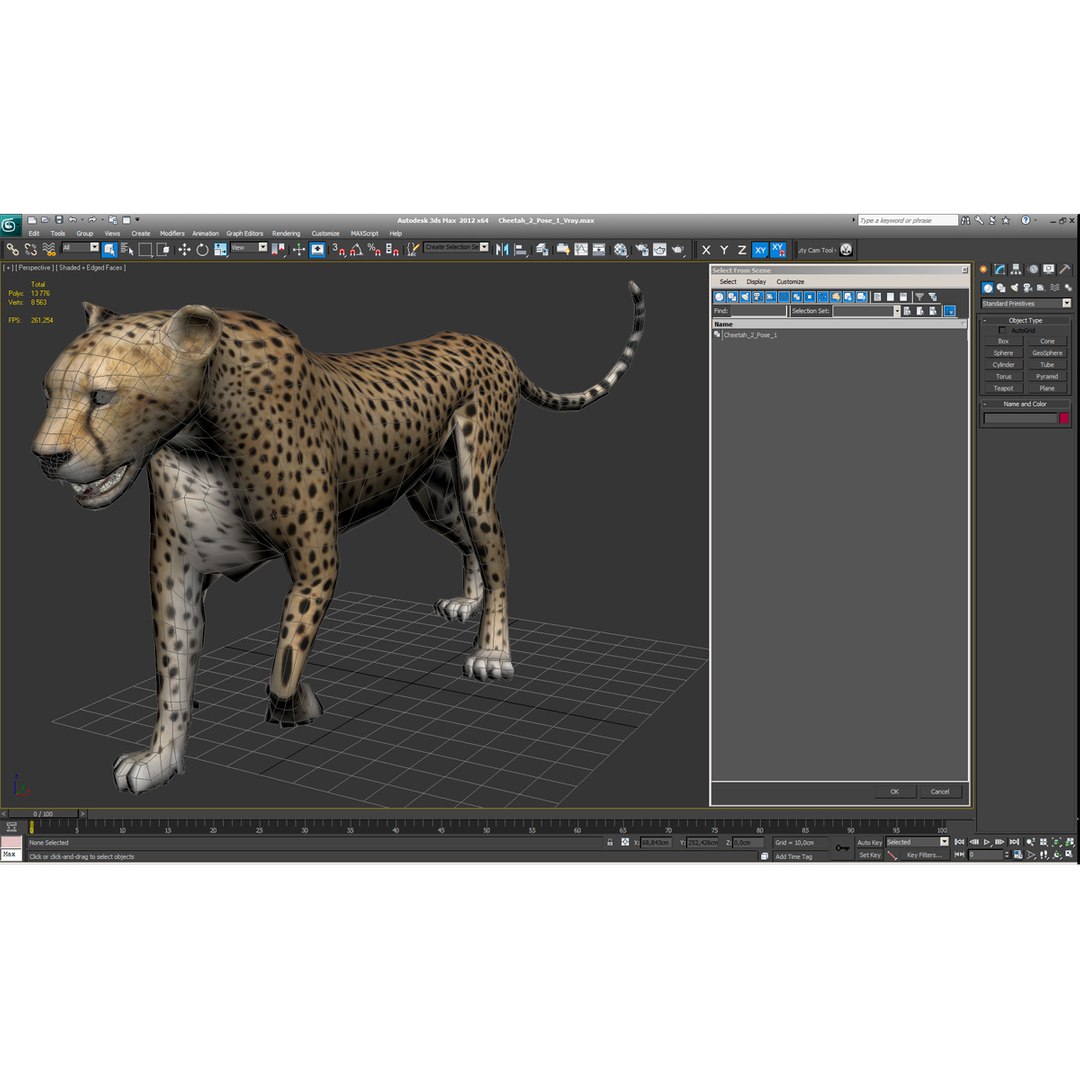1080x1080 pixels.
Task: Toggle Spinner Snap icon
Action: 392,249
